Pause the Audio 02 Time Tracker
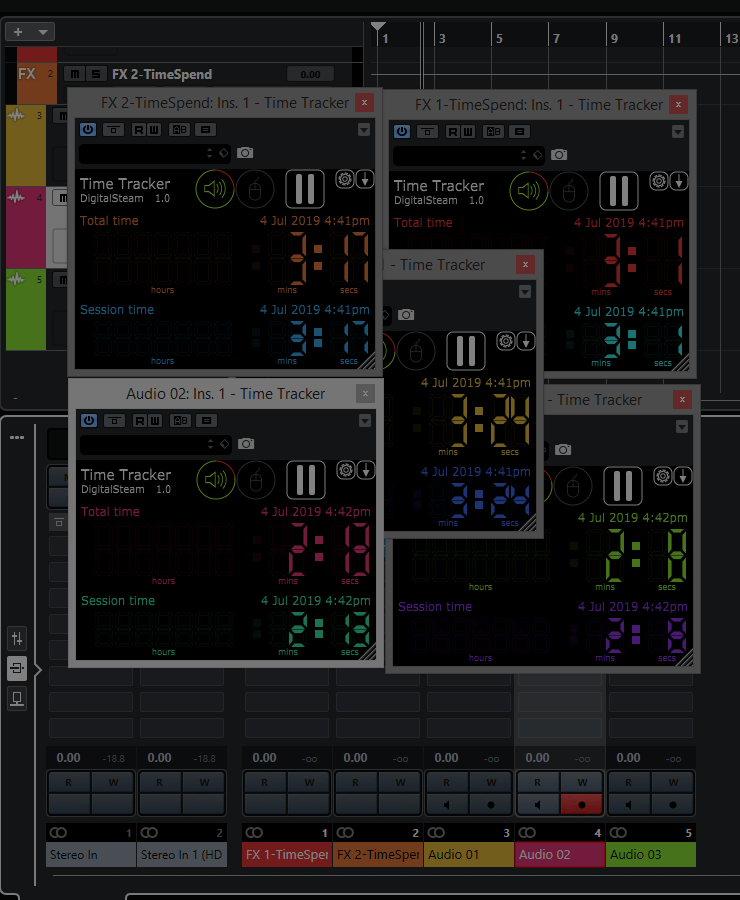The width and height of the screenshot is (740, 900). pyautogui.click(x=306, y=479)
